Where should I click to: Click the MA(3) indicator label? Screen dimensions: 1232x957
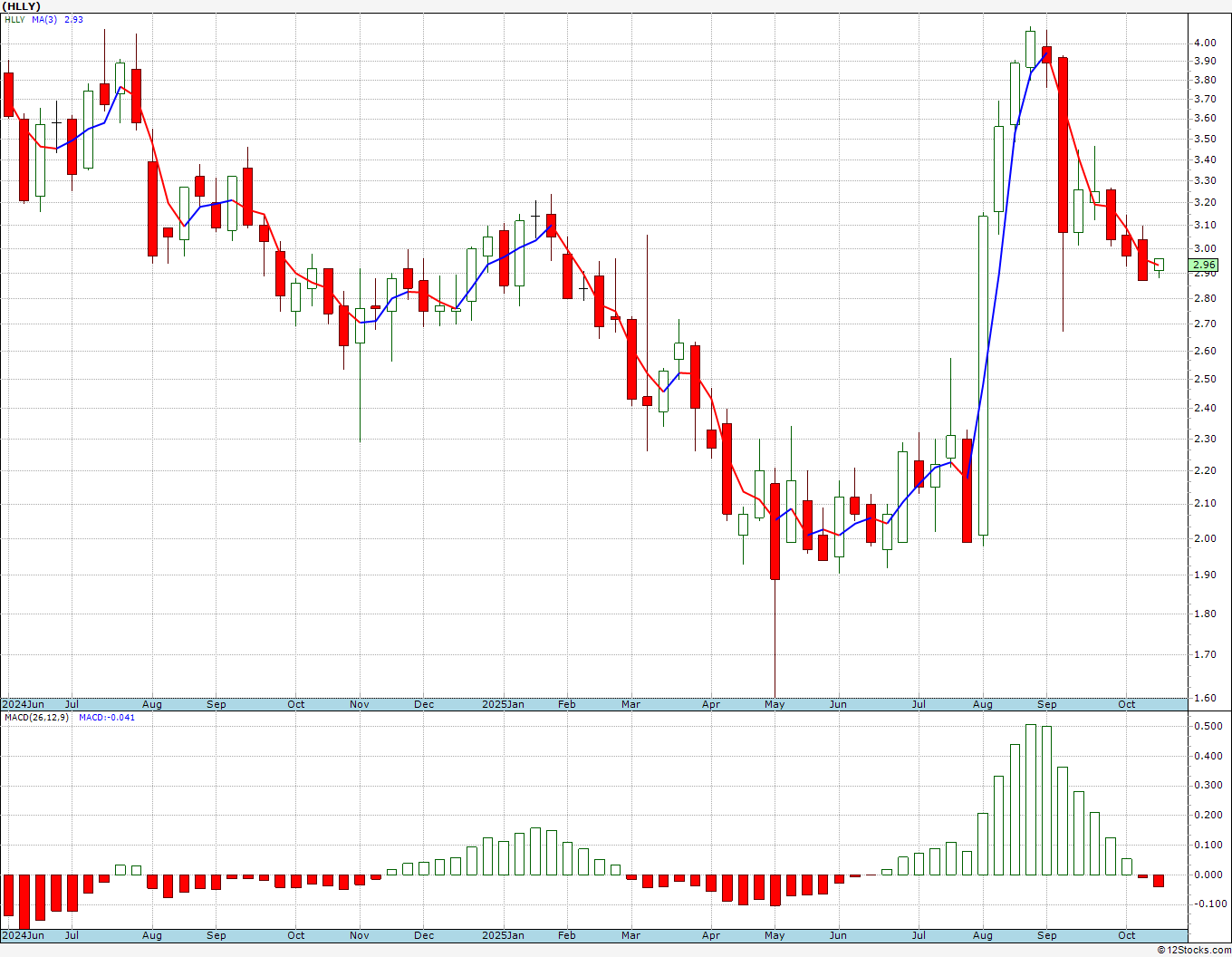tap(44, 19)
